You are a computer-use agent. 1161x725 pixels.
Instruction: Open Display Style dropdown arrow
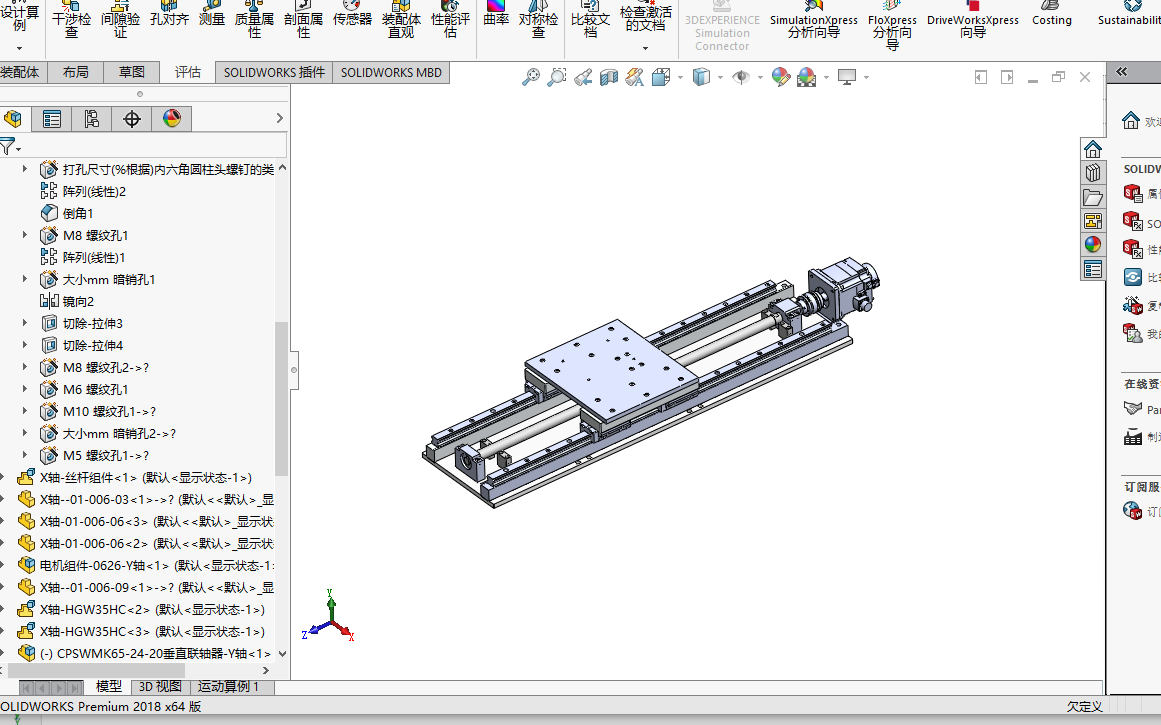(720, 77)
